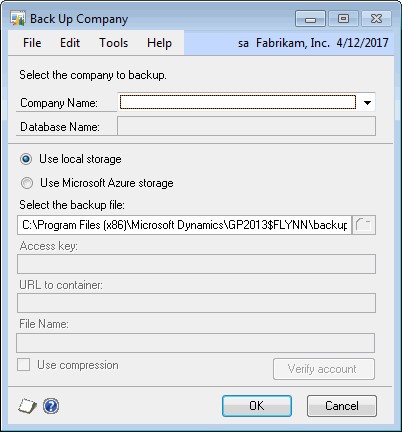402x432 pixels.
Task: Click the Access key field
Action: pos(196,264)
